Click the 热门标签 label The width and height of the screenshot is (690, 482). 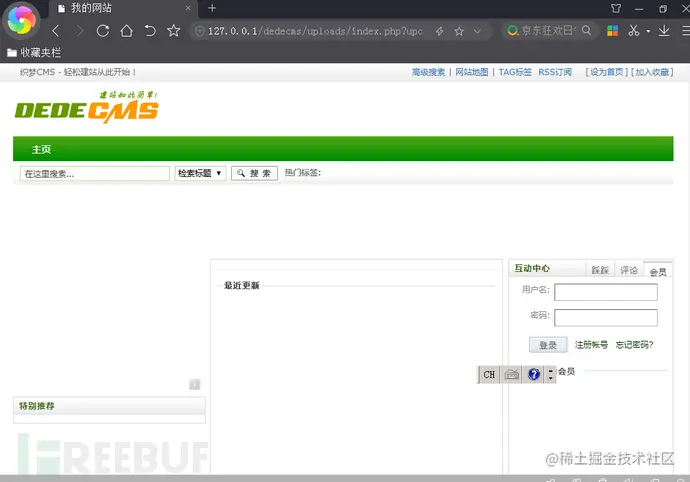303,173
